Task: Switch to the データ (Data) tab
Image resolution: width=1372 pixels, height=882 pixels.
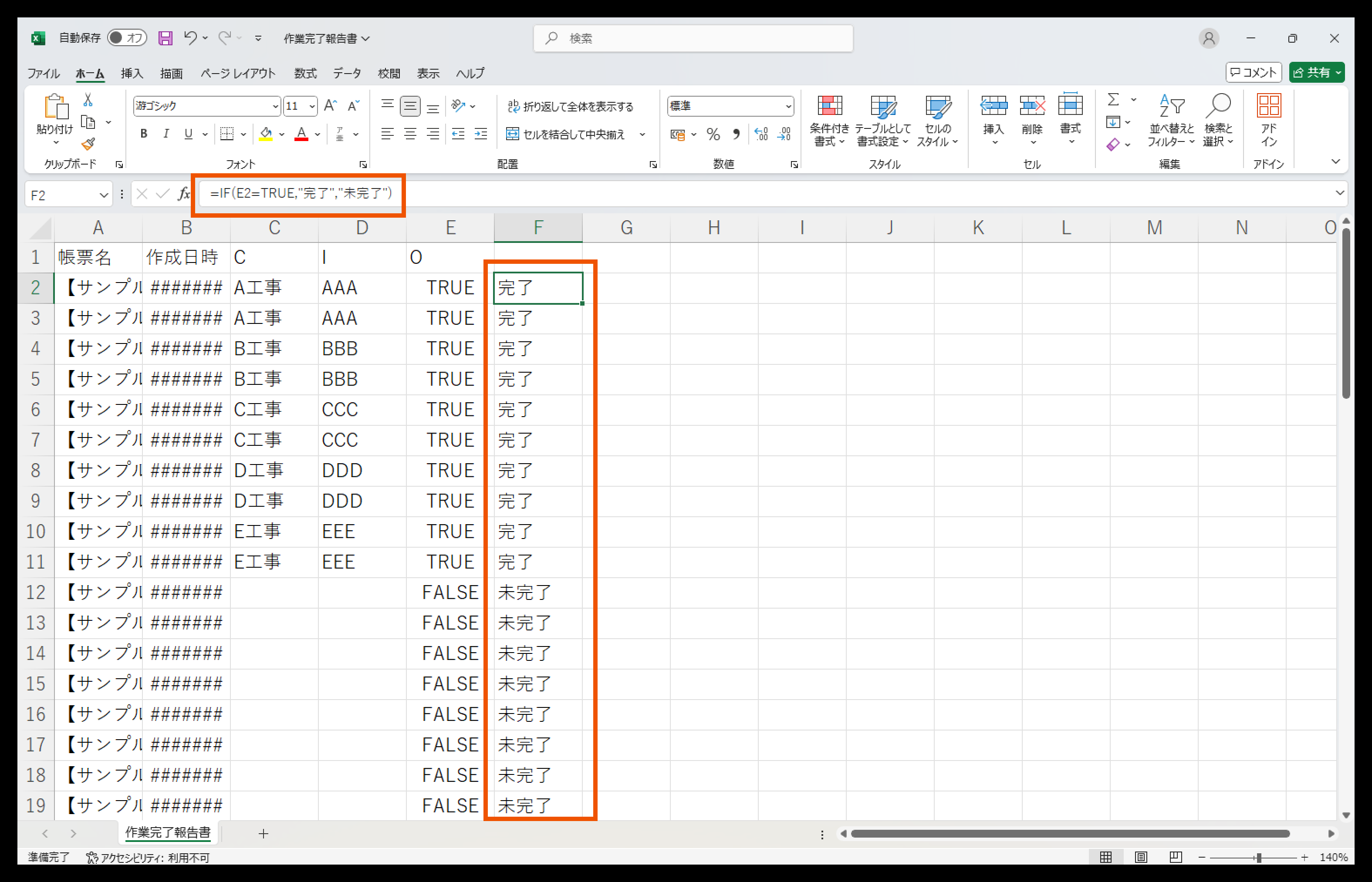Action: click(x=347, y=73)
